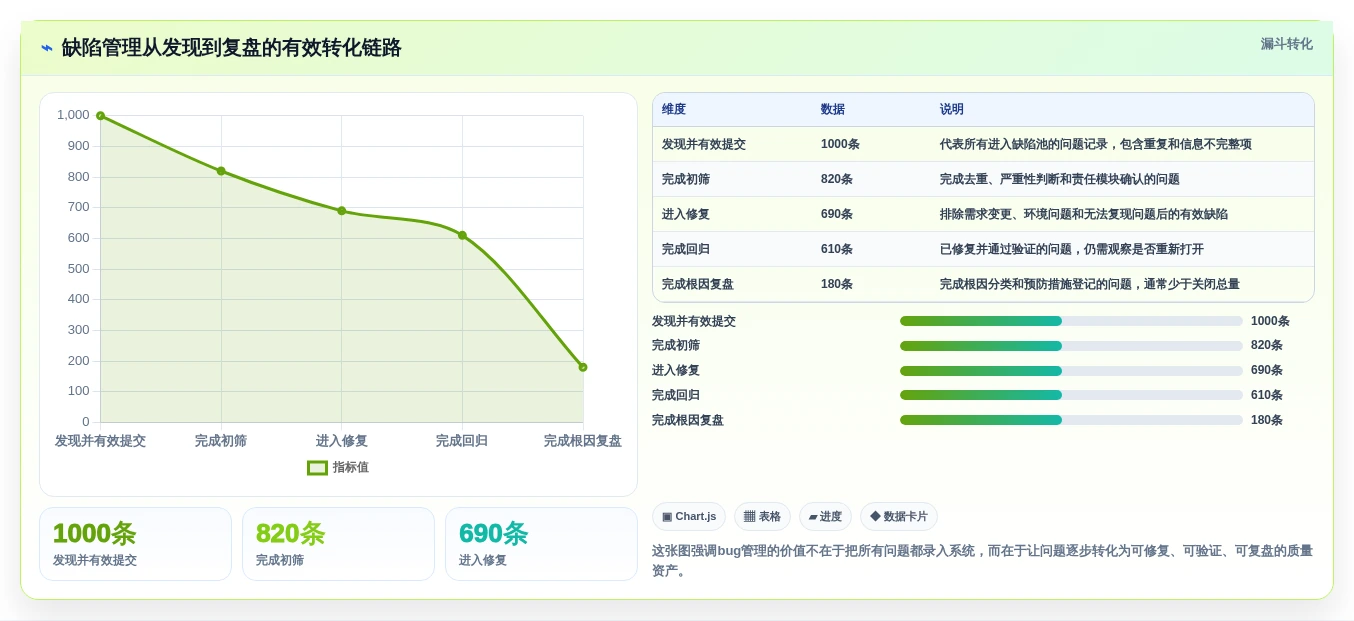Click description starting 完成根因分类和预防措施
The width and height of the screenshot is (1354, 621).
(x=1090, y=284)
